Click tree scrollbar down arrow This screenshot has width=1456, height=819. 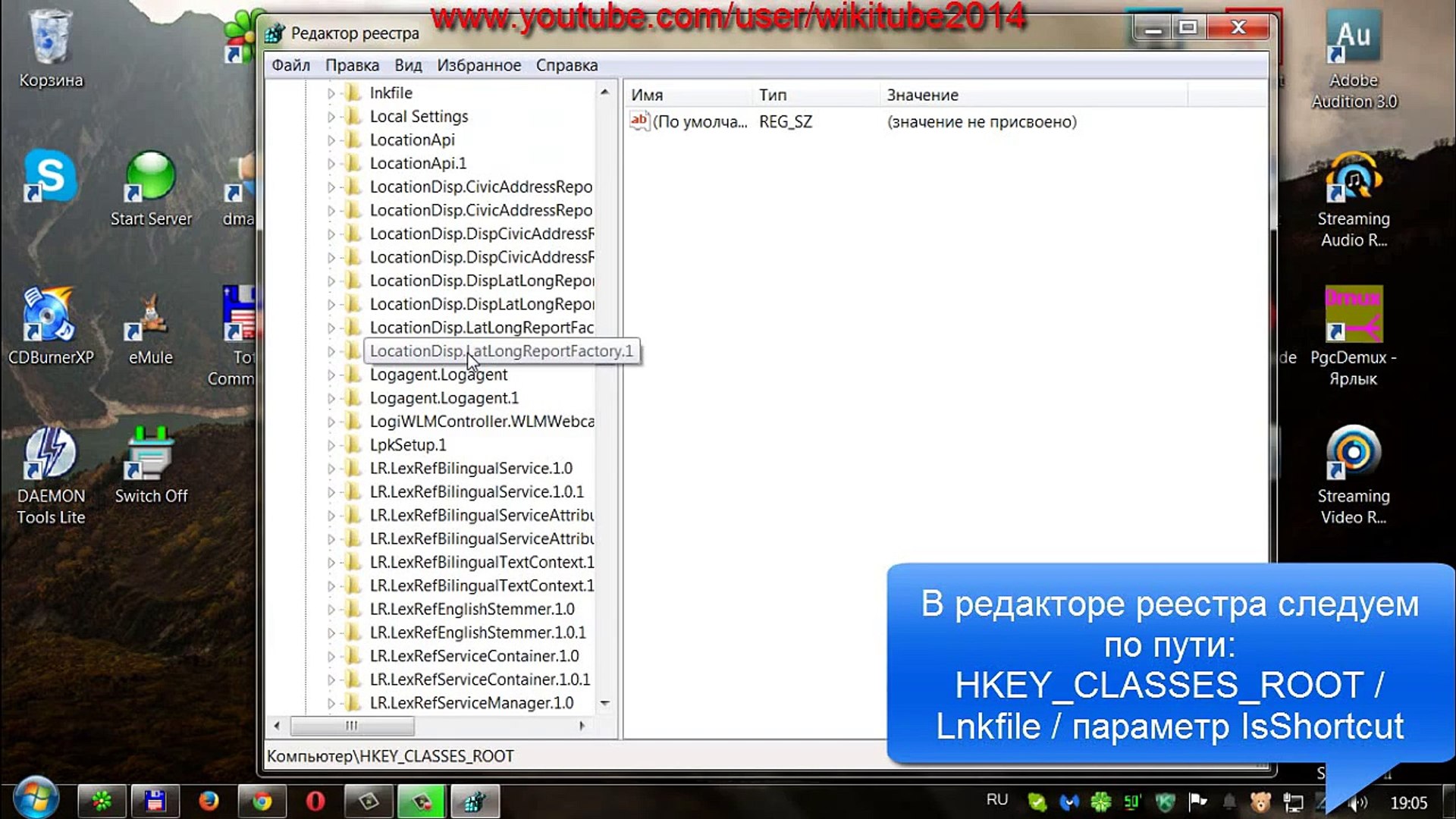click(x=604, y=703)
